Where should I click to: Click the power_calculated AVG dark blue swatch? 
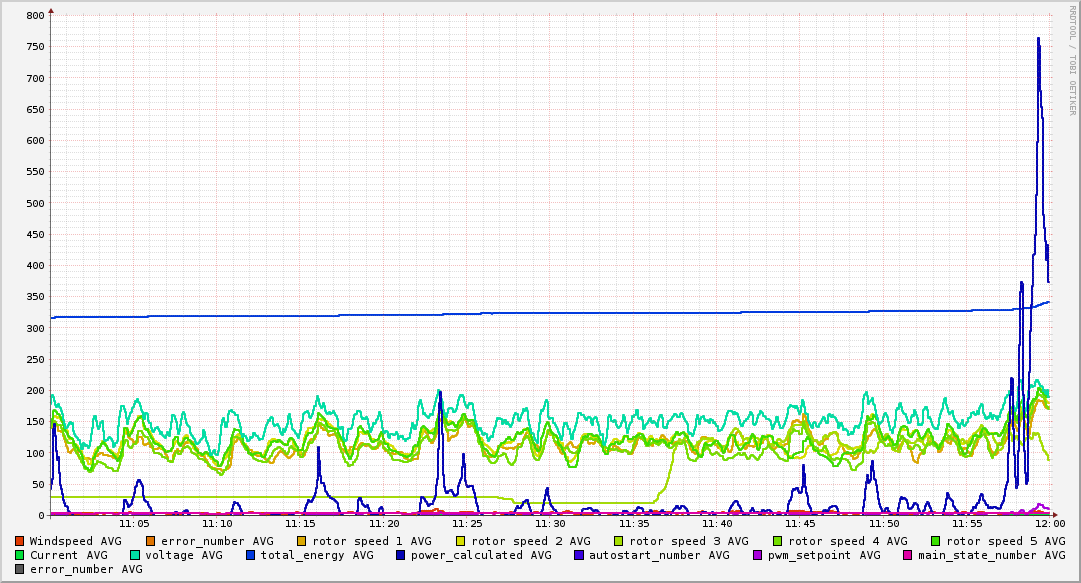401,555
